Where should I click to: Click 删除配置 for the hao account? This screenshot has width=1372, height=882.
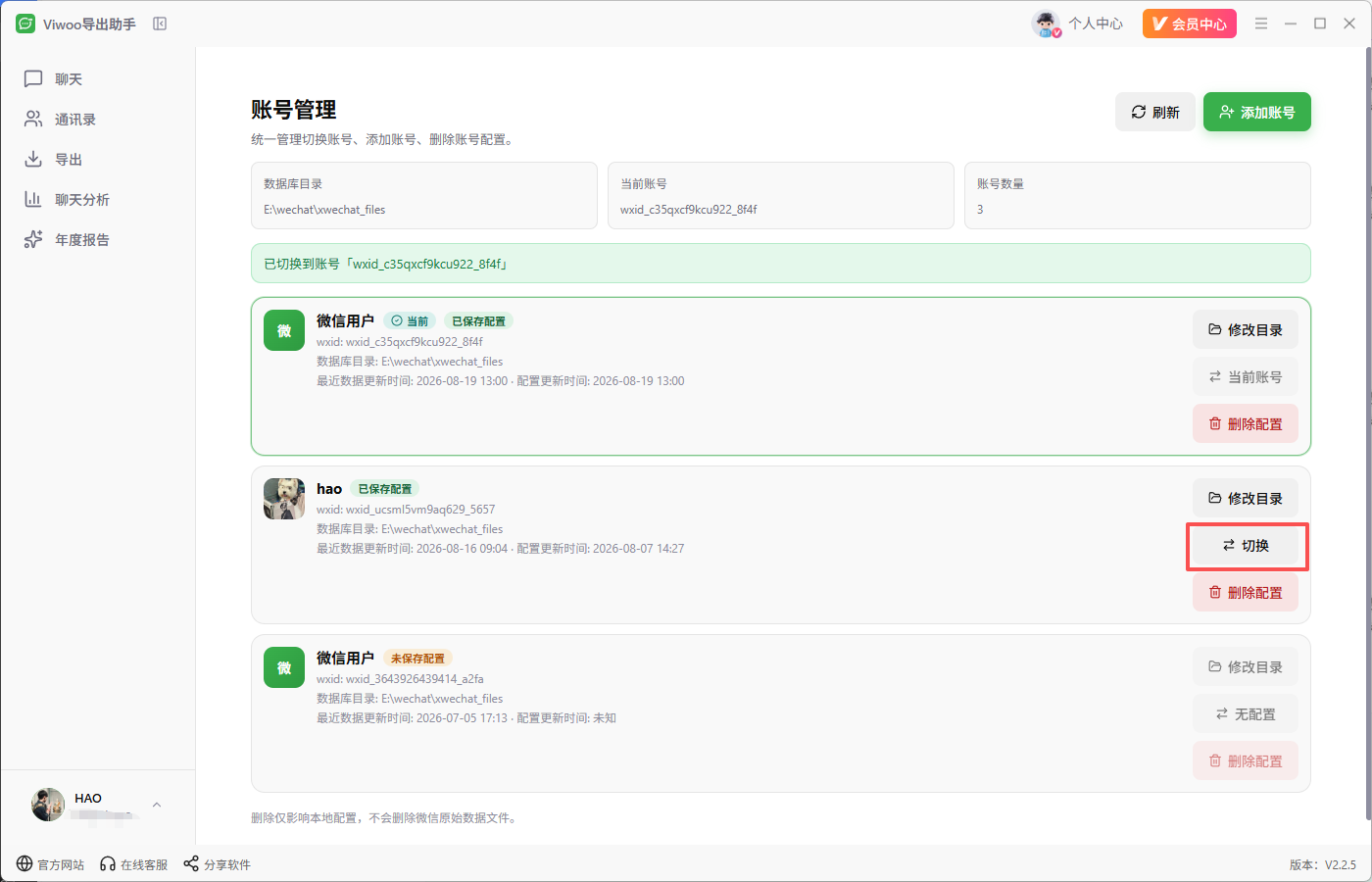[x=1246, y=592]
